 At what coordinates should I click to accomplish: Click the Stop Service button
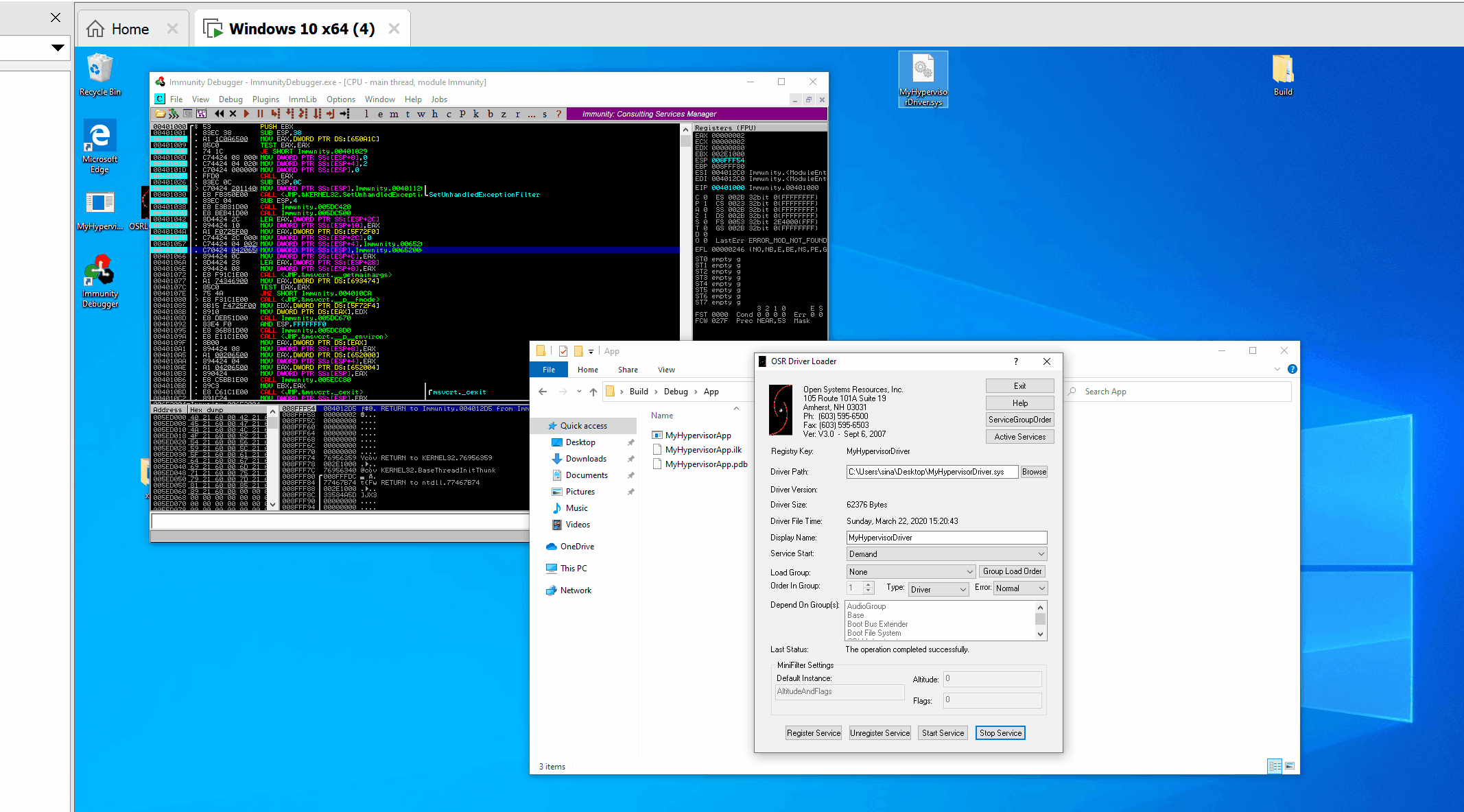pyautogui.click(x=1000, y=733)
